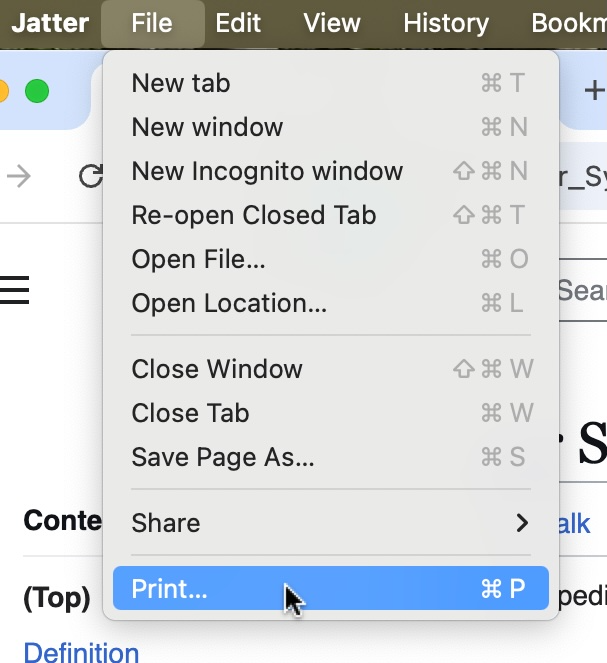The image size is (607, 663).
Task: Open the History menu
Action: coord(444,23)
